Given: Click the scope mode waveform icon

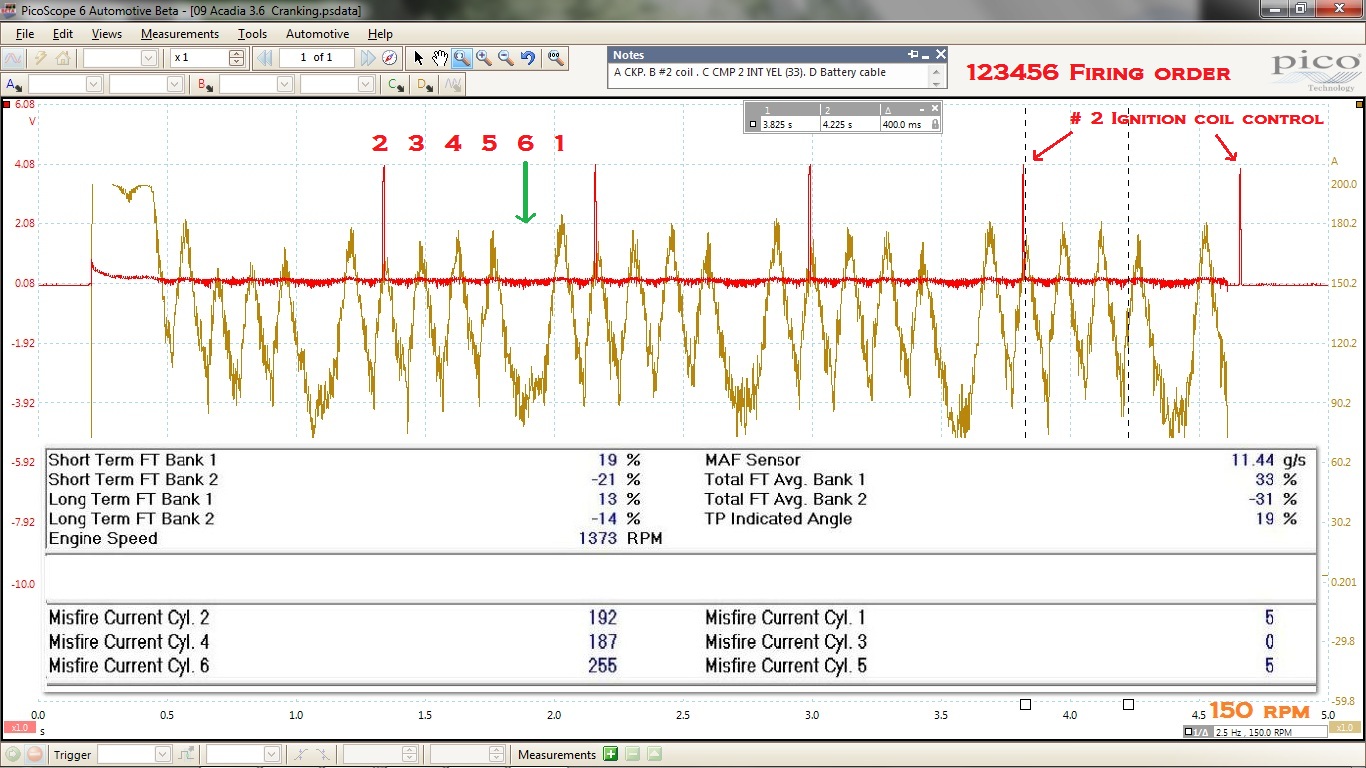Looking at the screenshot, I should pos(15,58).
